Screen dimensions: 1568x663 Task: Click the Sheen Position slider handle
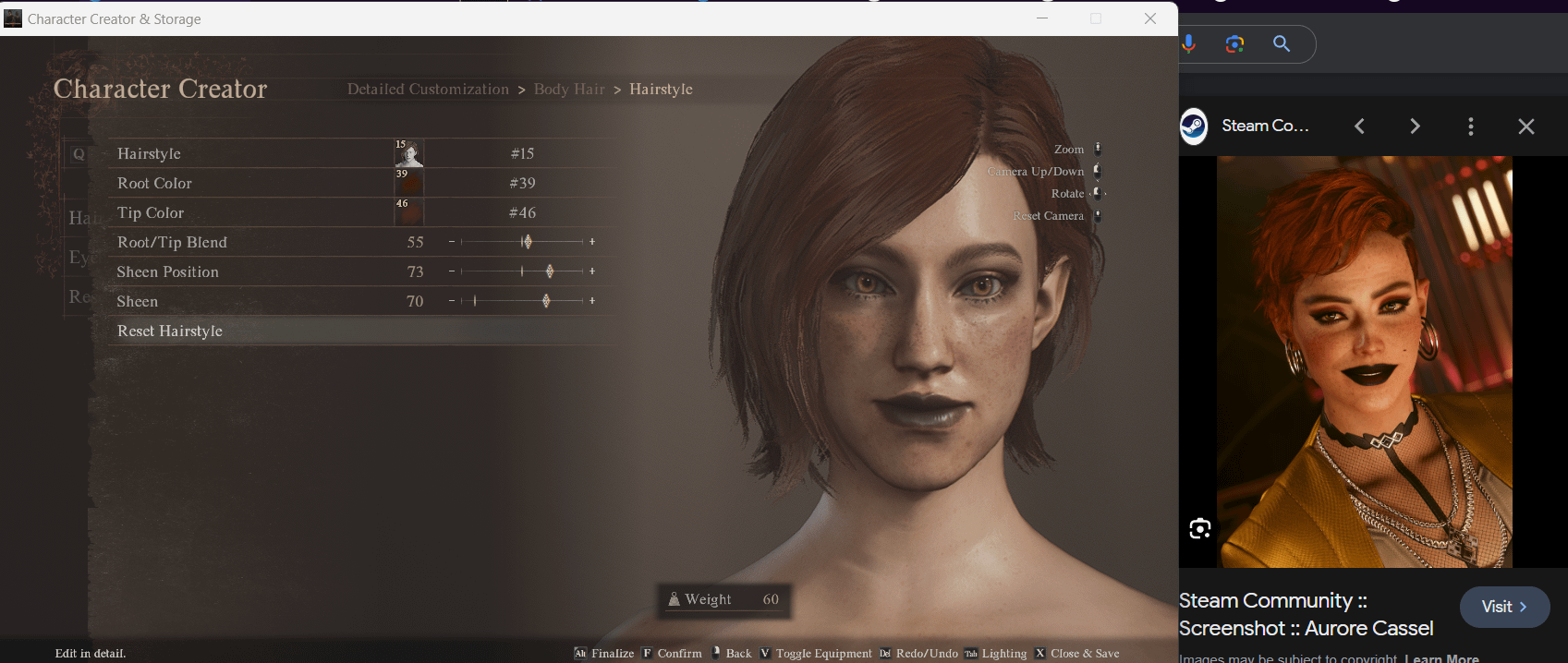point(550,271)
